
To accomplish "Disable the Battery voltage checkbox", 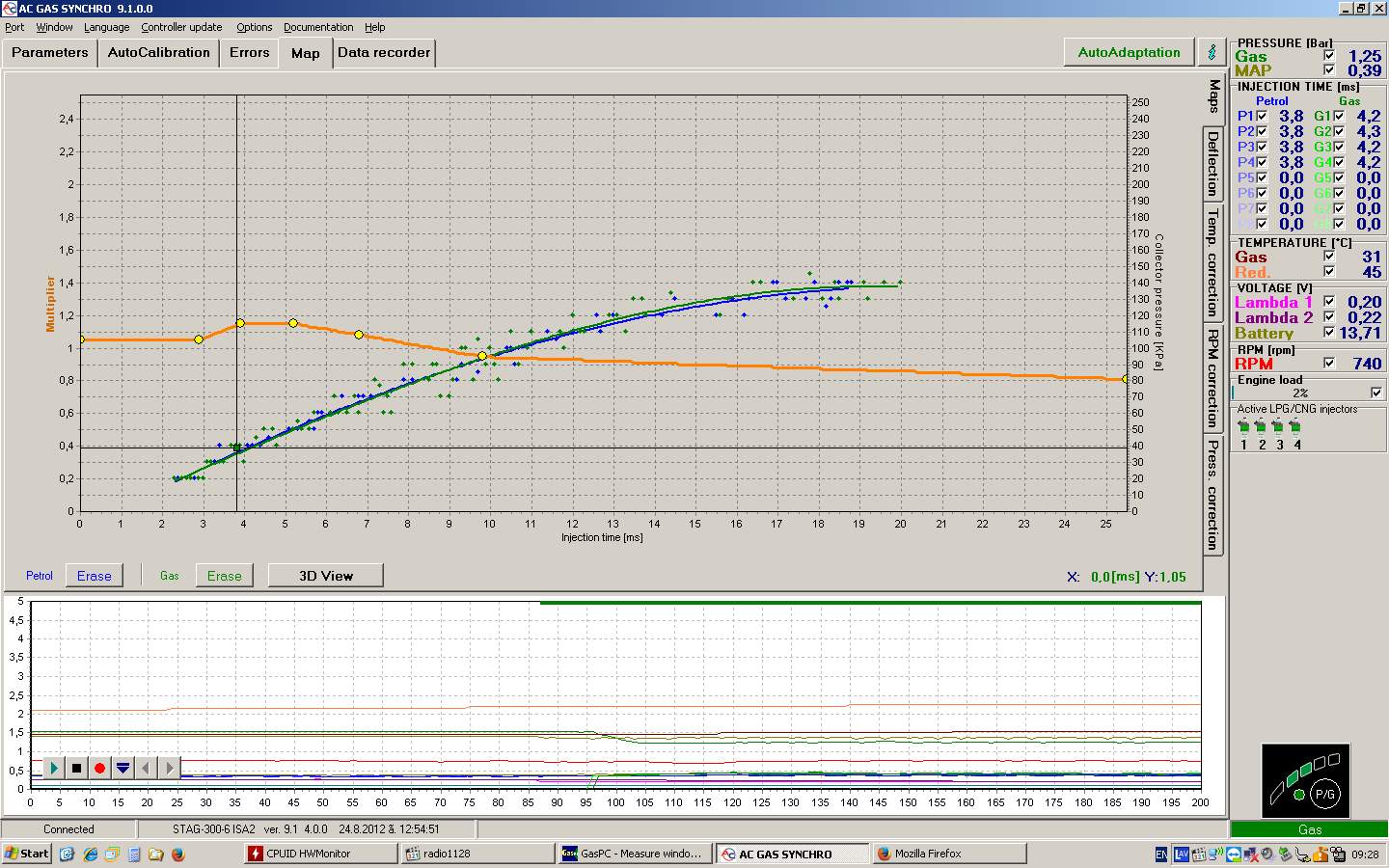I will click(1329, 333).
